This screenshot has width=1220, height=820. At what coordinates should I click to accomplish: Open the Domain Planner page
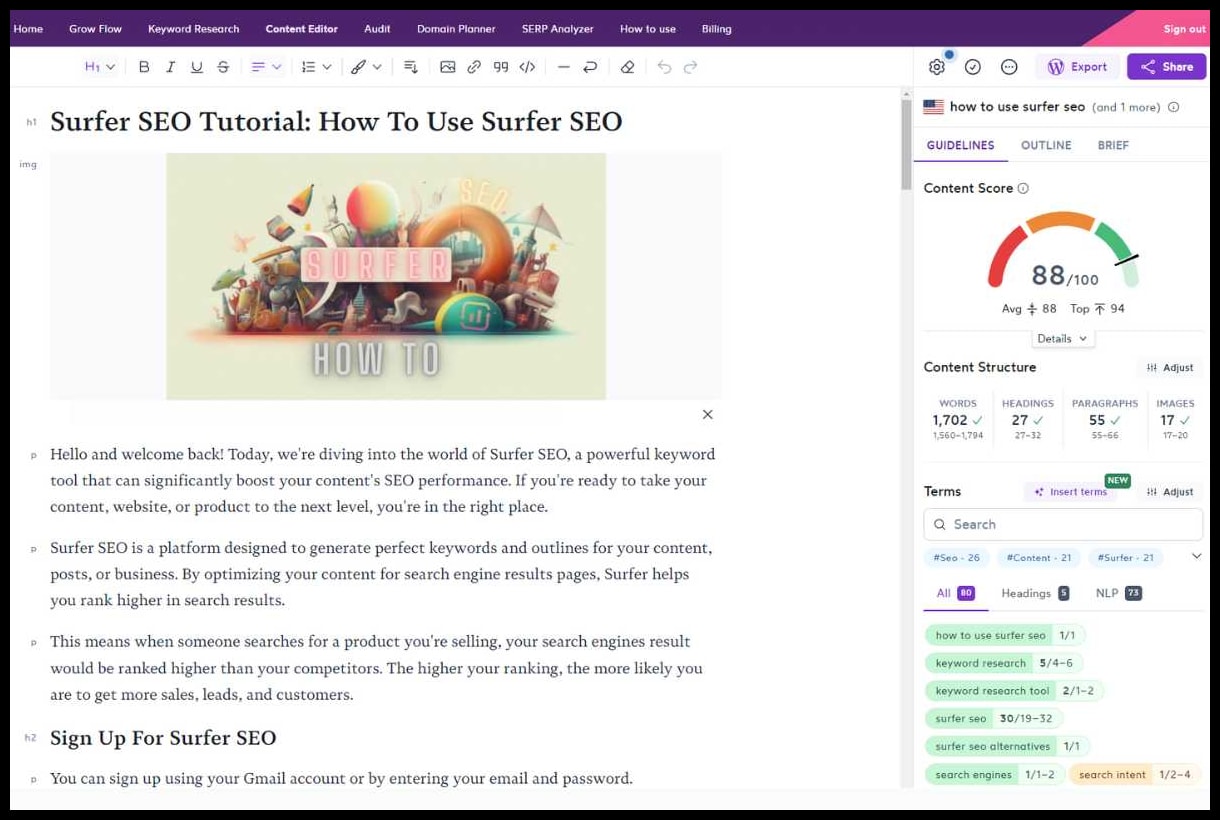pos(456,29)
